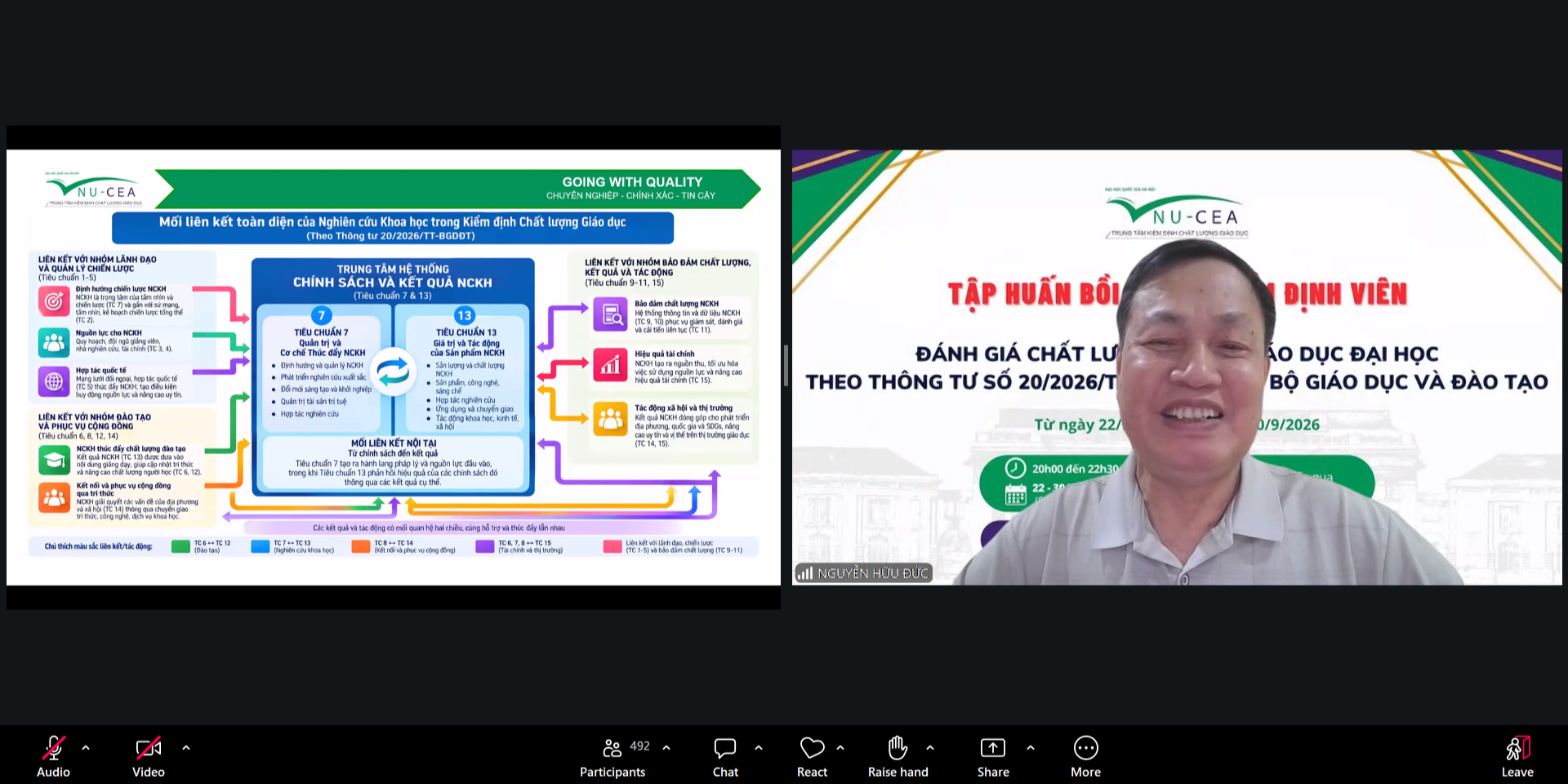
Task: Open the More options menu
Action: coord(1085,757)
